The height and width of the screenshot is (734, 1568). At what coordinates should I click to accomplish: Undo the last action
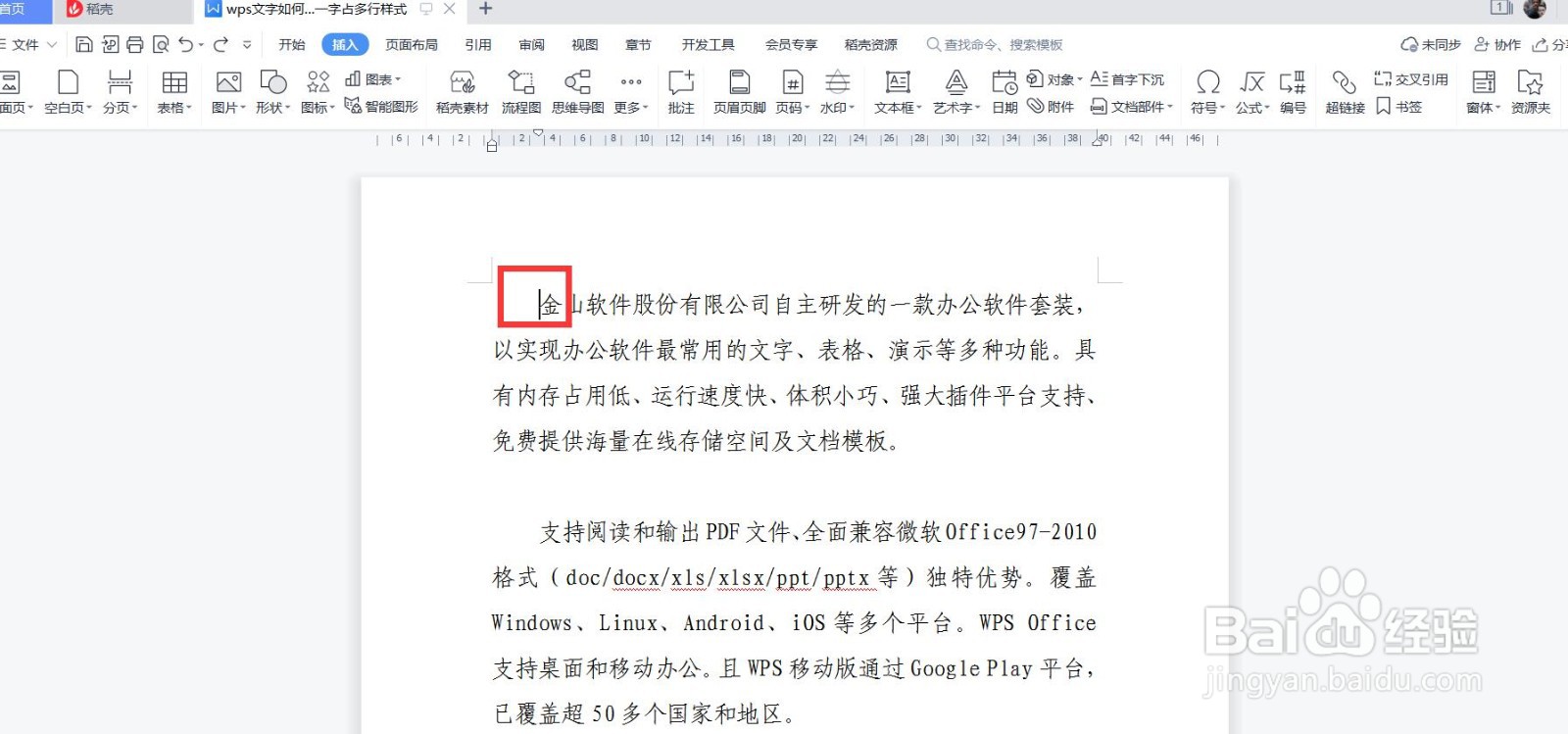click(185, 44)
